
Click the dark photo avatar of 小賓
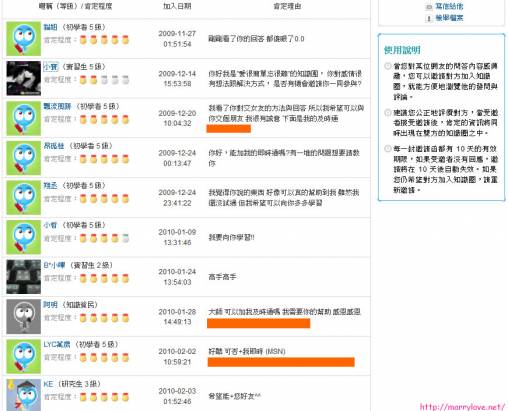point(23,78)
